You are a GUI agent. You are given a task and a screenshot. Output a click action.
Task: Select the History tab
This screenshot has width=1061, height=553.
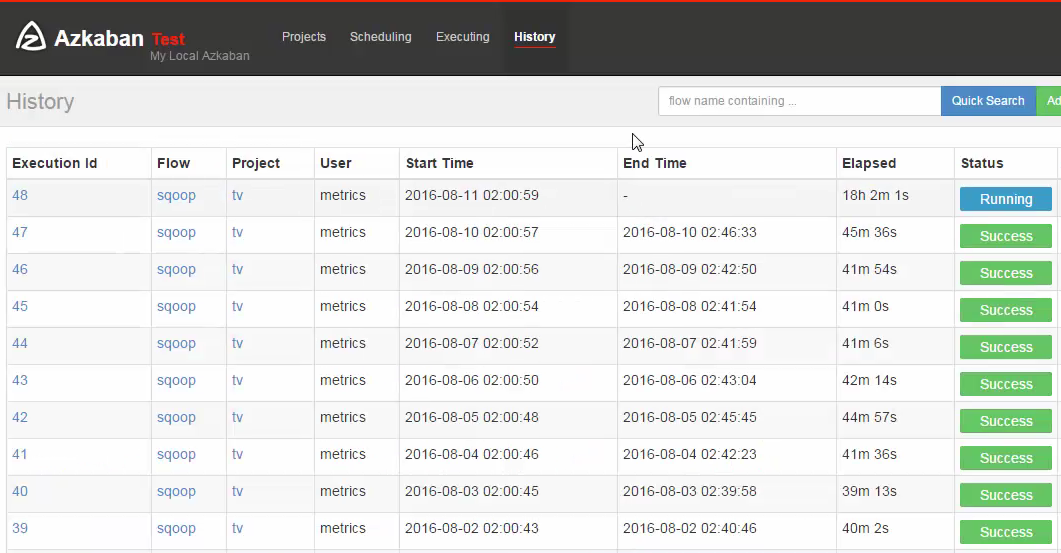pos(534,37)
